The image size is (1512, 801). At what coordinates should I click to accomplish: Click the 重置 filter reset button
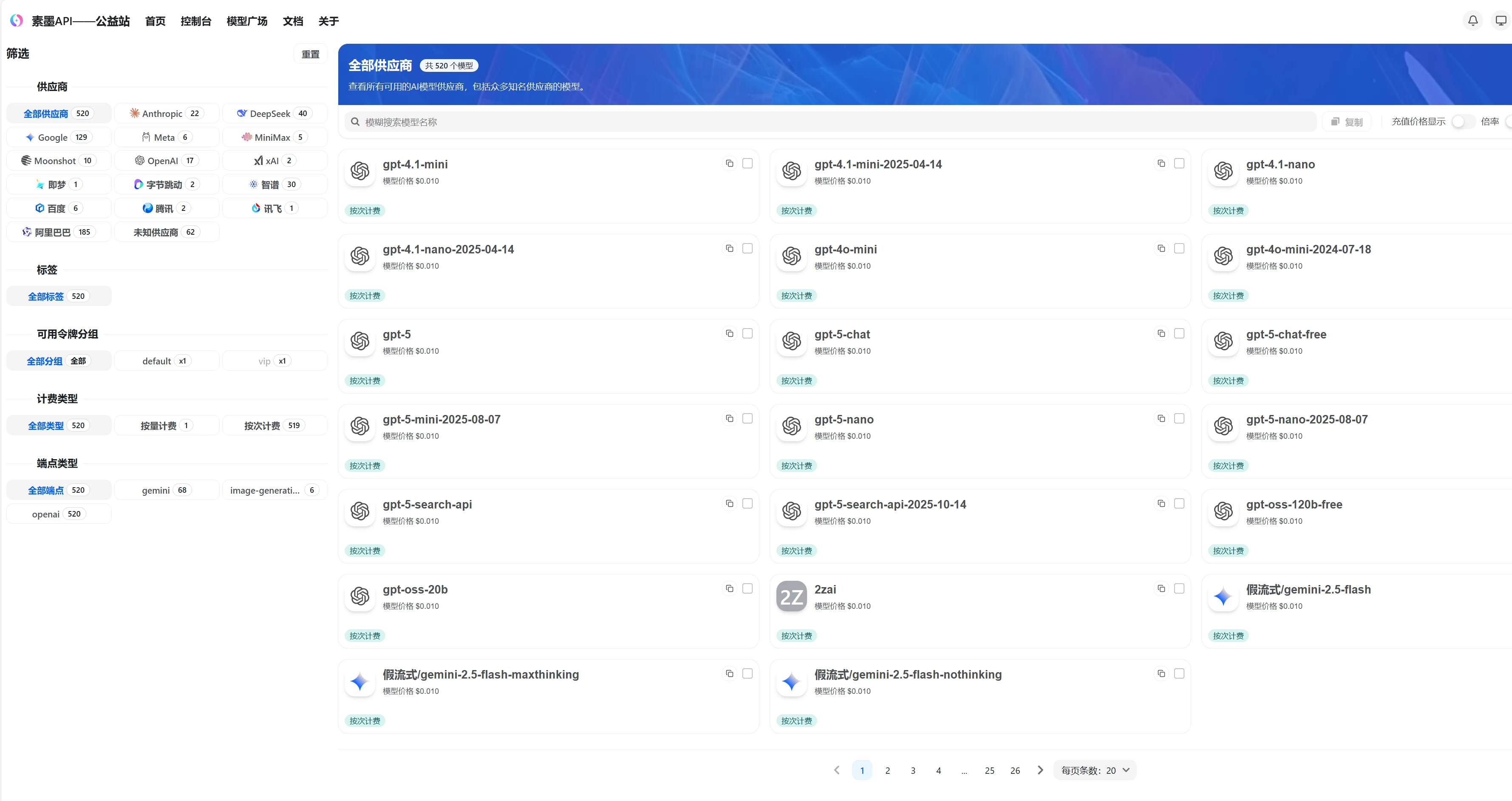coord(310,54)
